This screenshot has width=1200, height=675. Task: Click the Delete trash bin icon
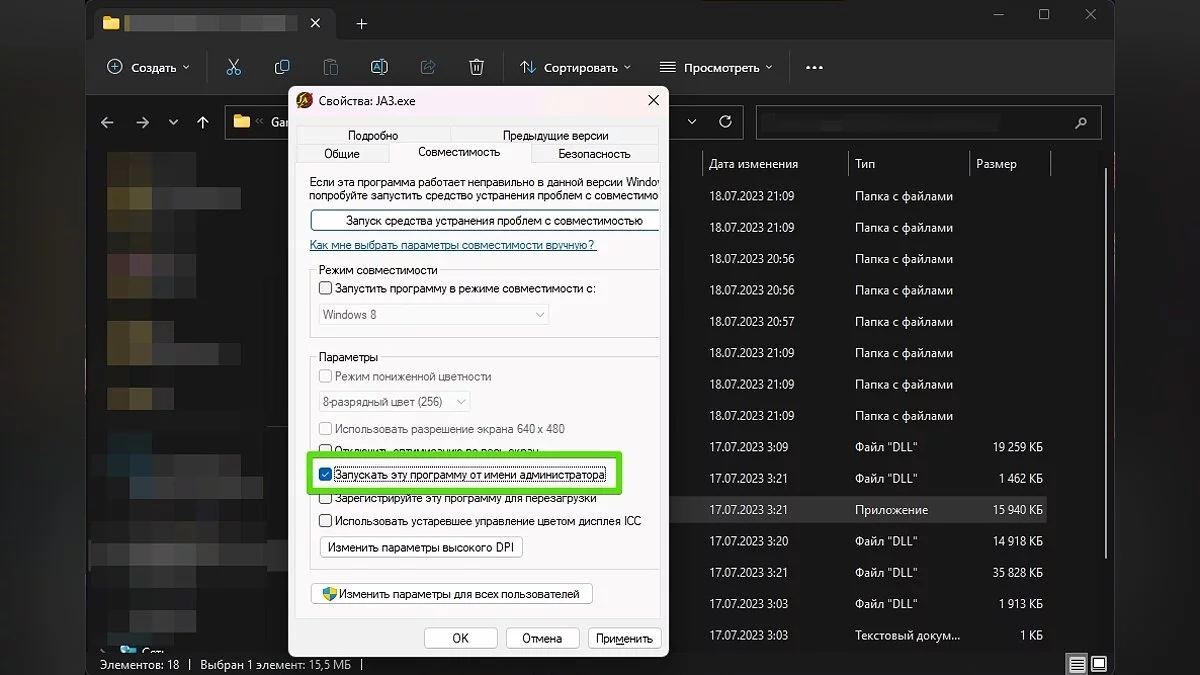pos(476,67)
